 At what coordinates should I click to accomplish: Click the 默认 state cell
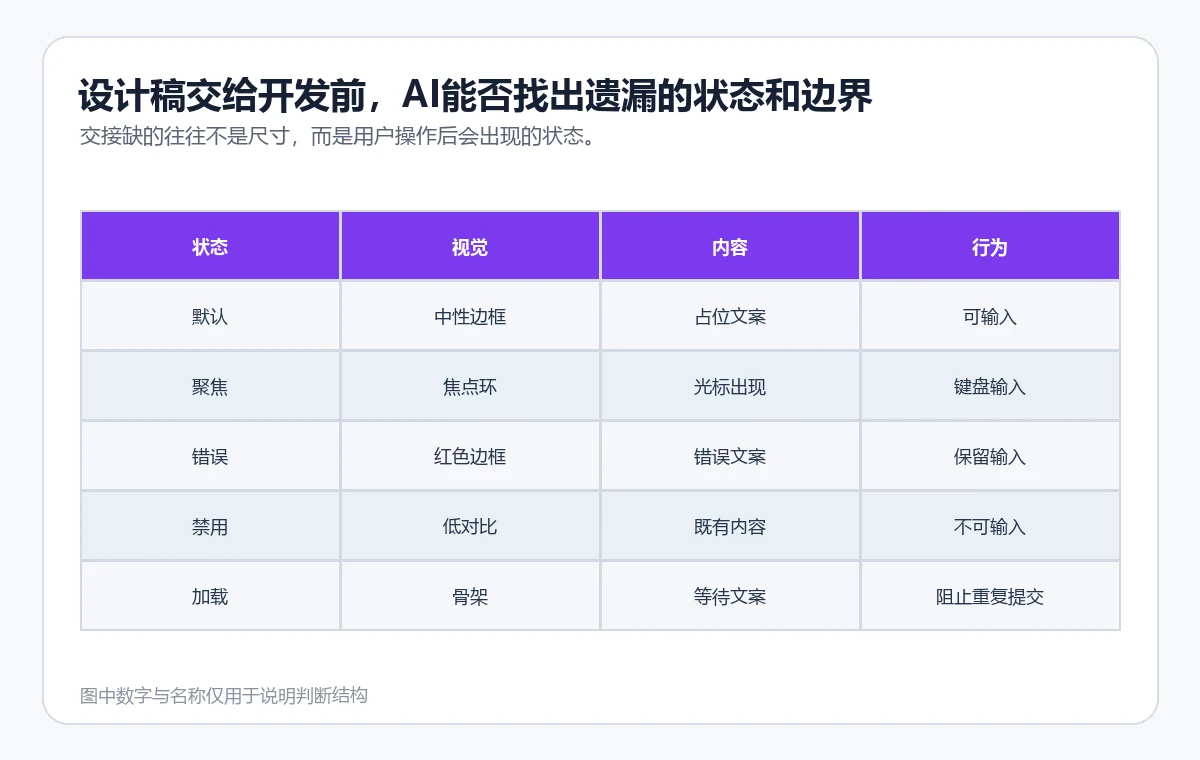click(x=210, y=316)
